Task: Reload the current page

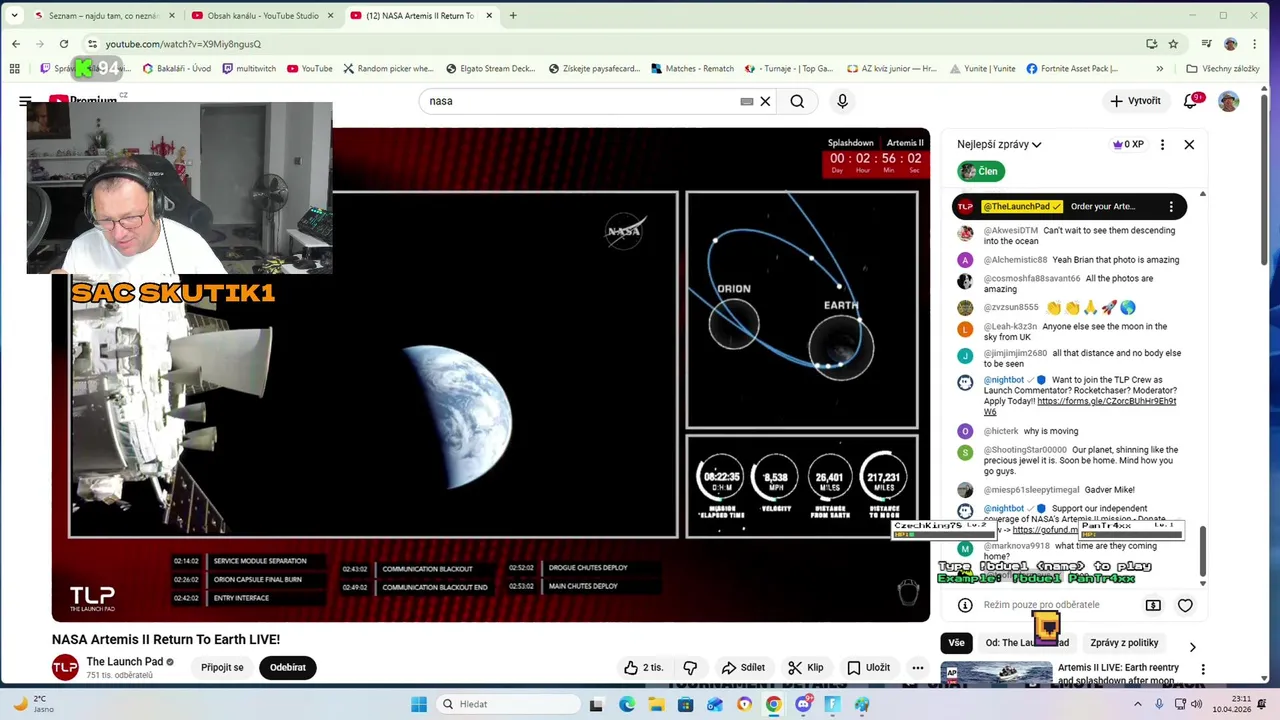Action: coord(63,44)
